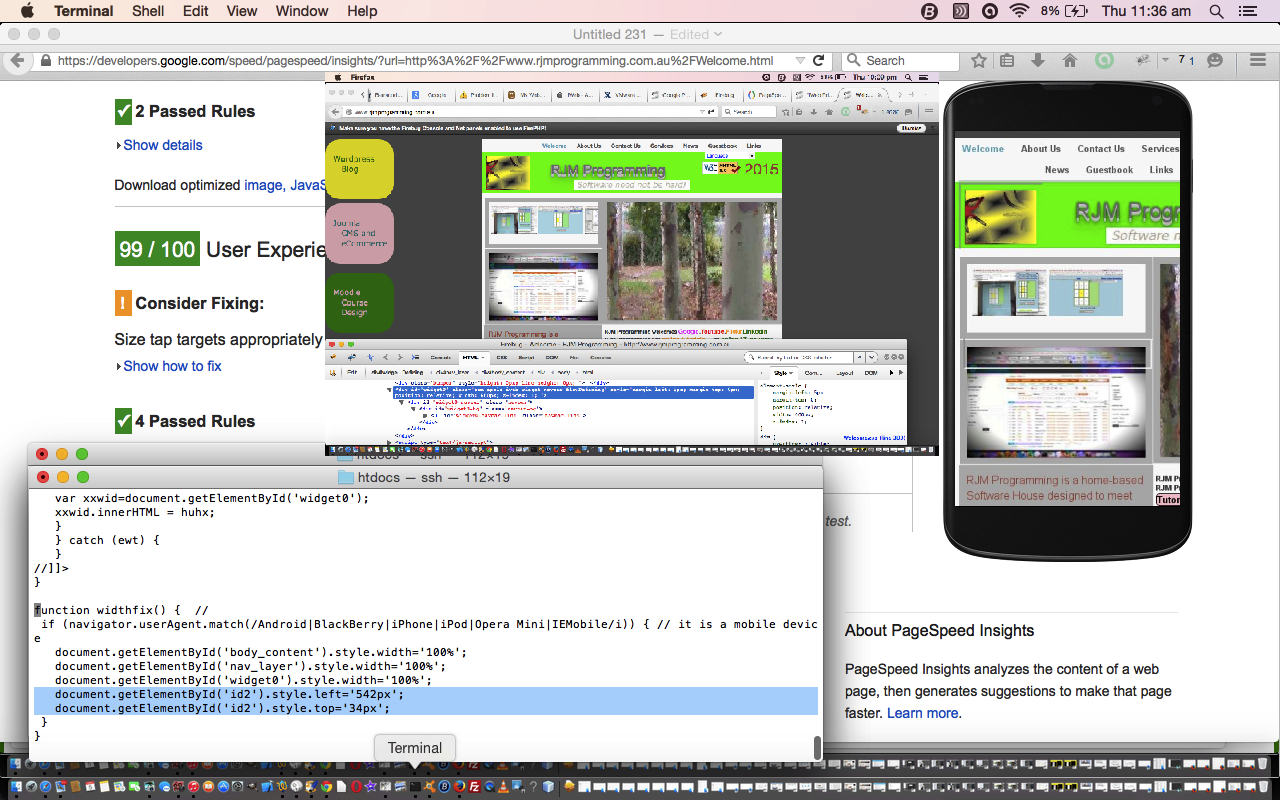1280x800 pixels.
Task: Click the padlock icon in the address bar
Action: point(46,60)
